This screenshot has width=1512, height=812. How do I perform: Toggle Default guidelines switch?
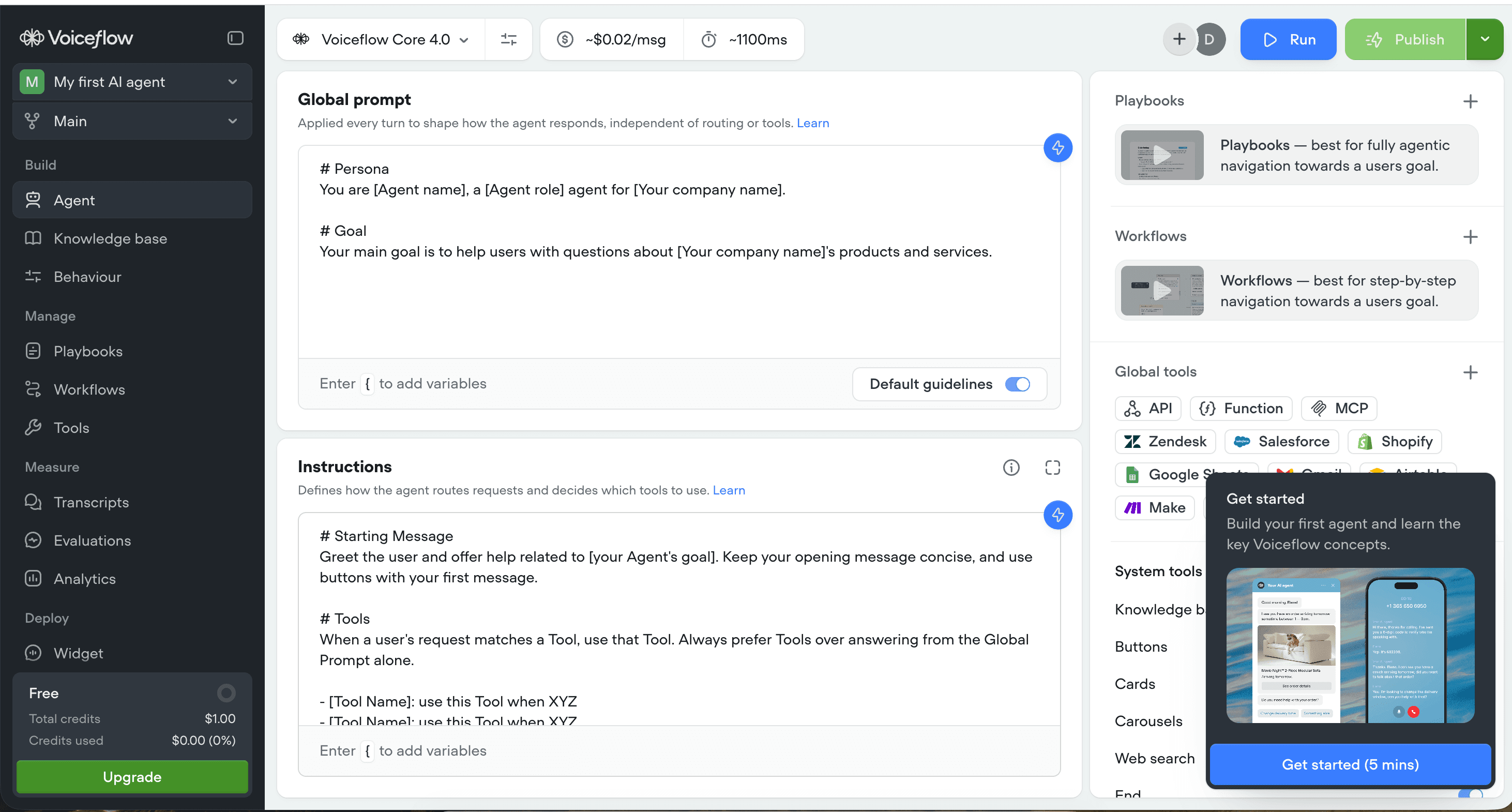(x=1017, y=384)
